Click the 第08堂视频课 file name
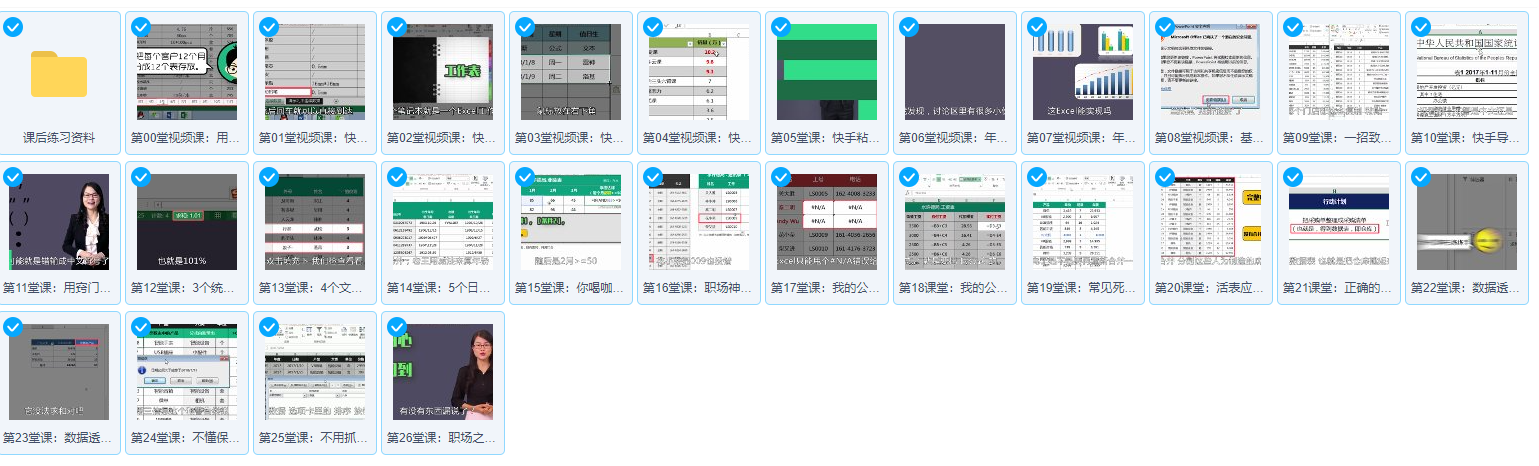Image resolution: width=1539 pixels, height=466 pixels. 1211,138
